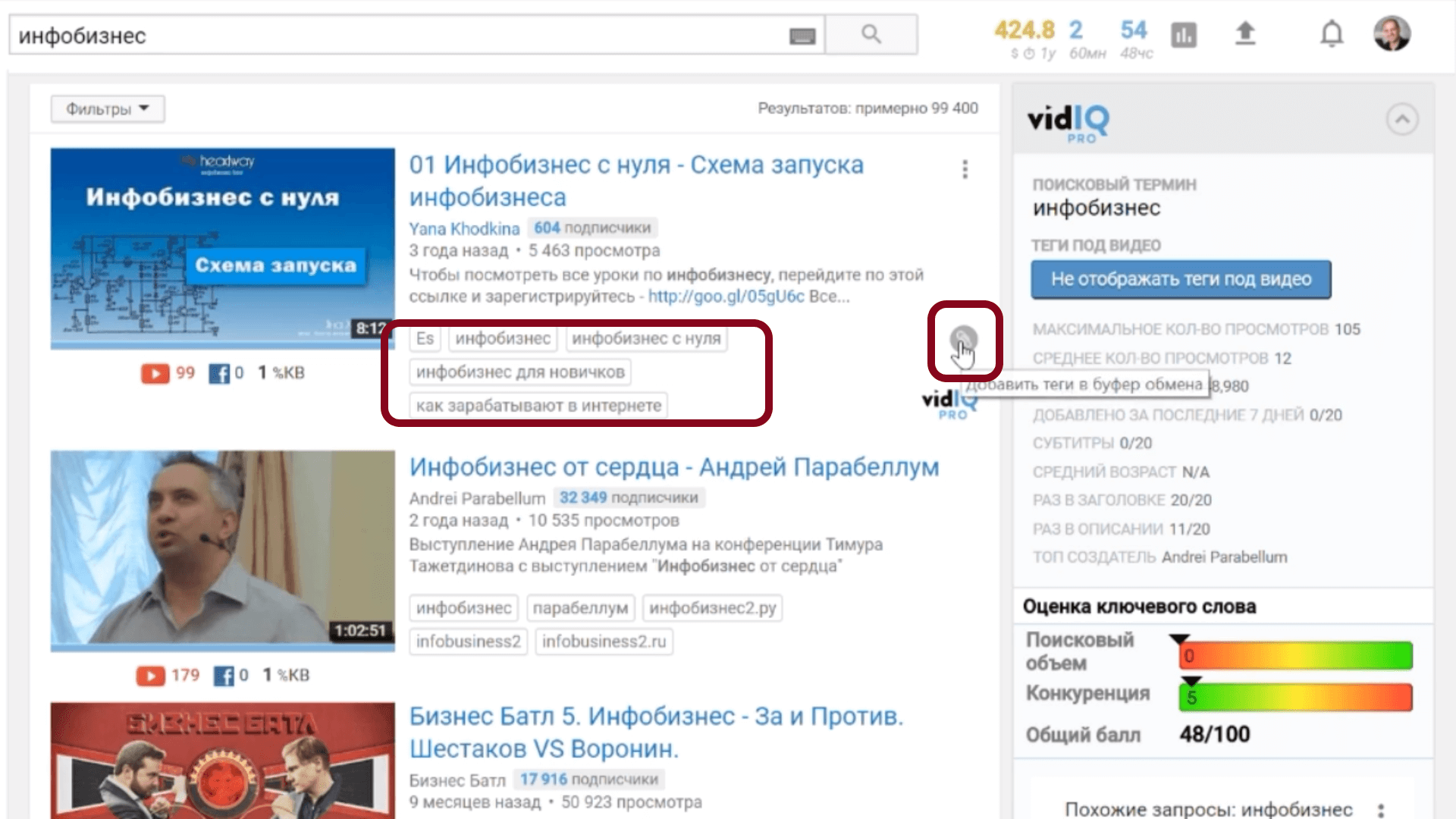This screenshot has height=819, width=1456.
Task: Open 'Бизнес Батл 5' video title
Action: (656, 732)
